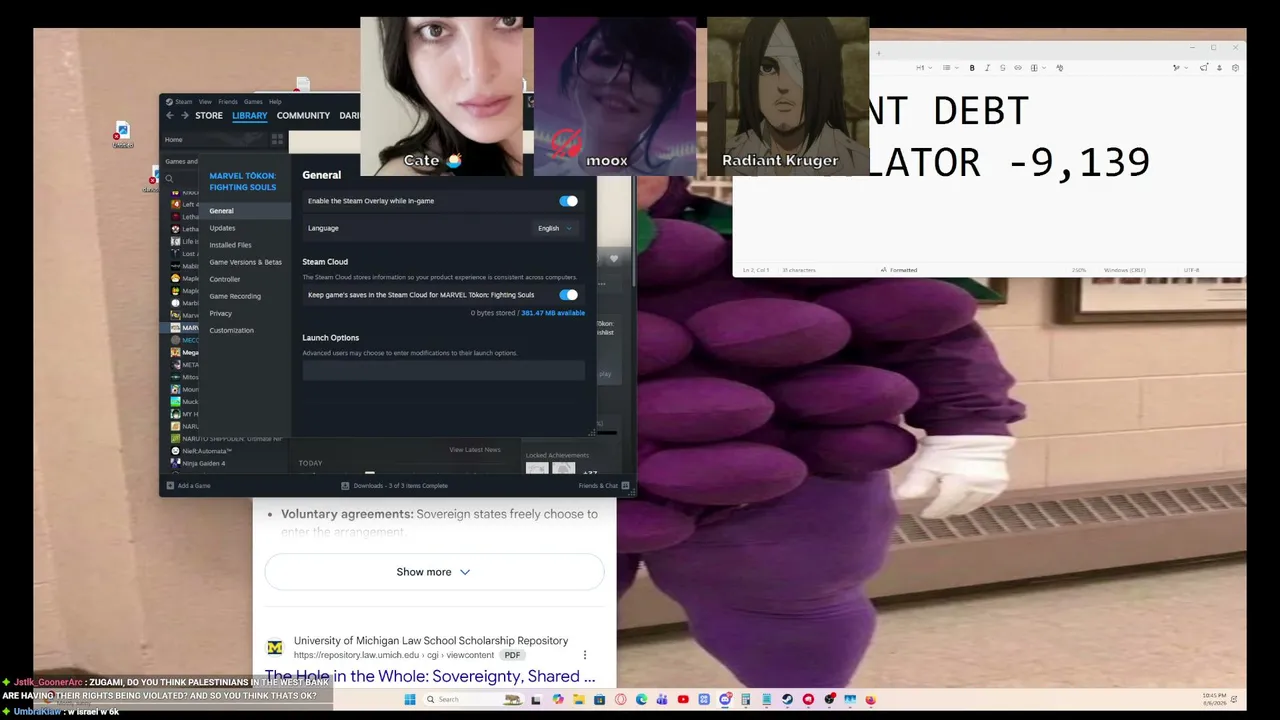Screen dimensions: 1280x720
Task: Disable the Steam Overlay while in-game
Action: 568,201
